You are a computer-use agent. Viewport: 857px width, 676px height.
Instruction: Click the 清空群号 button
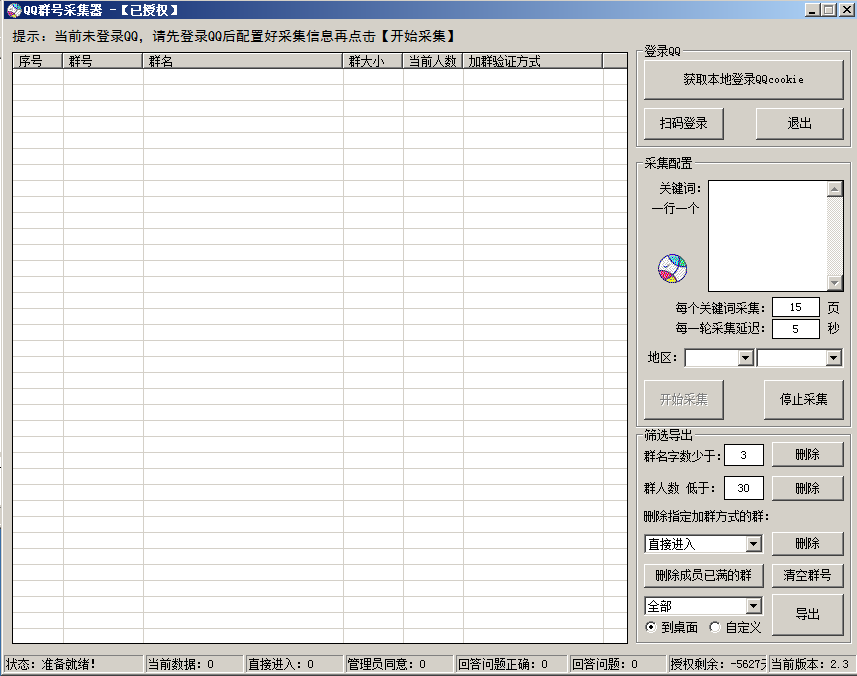[x=807, y=575]
